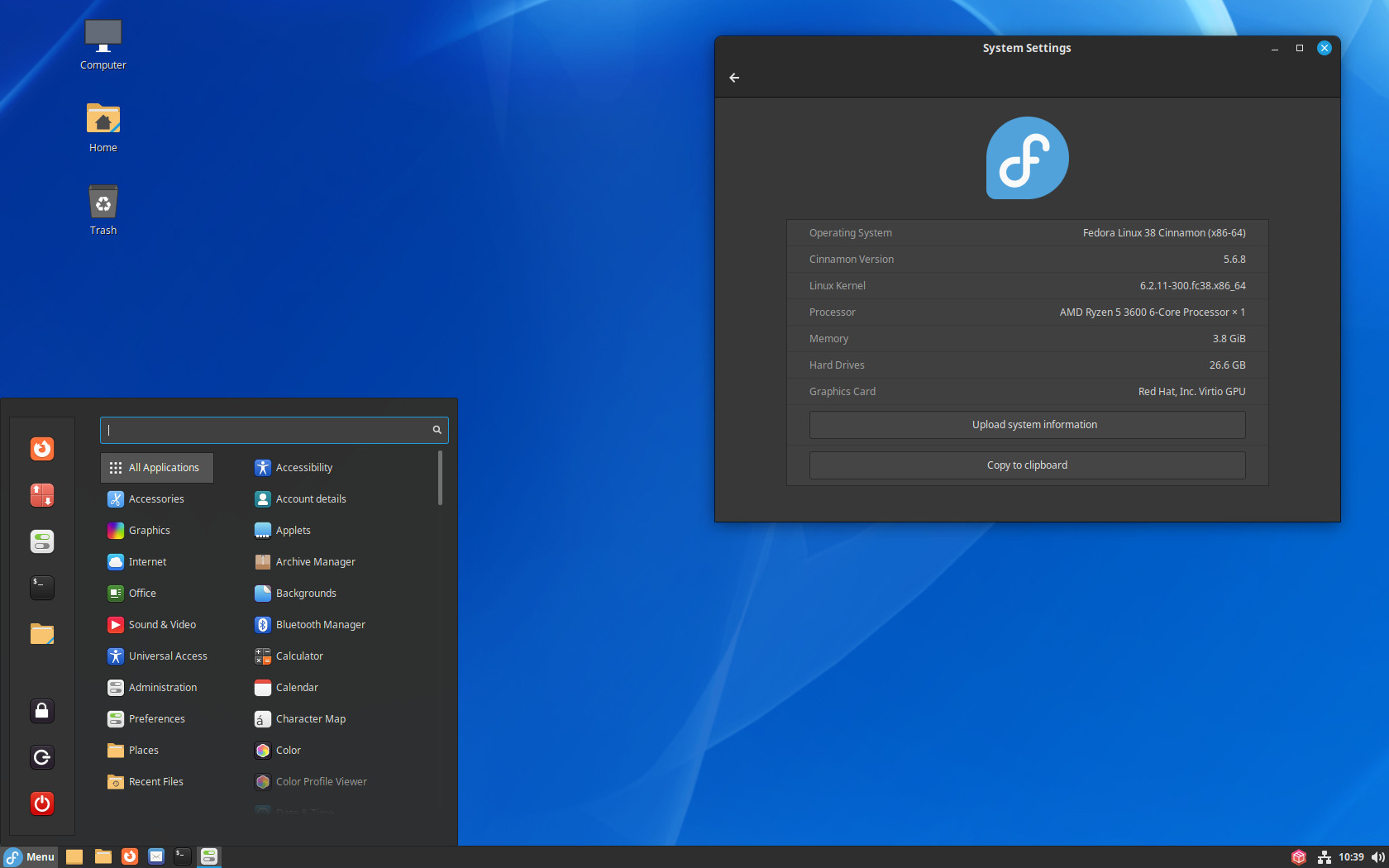Click the red update notifier tray icon
The width and height of the screenshot is (1389, 868).
coord(1299,857)
